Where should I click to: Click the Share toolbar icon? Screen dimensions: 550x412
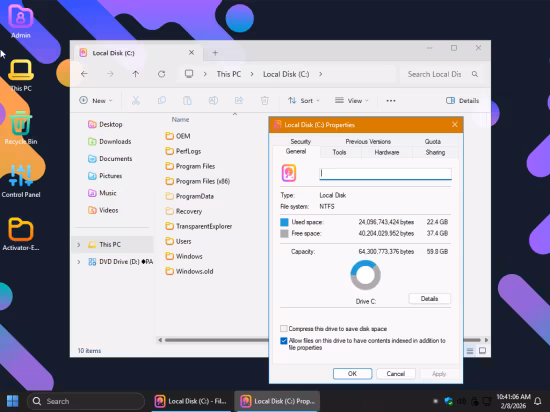coord(239,101)
